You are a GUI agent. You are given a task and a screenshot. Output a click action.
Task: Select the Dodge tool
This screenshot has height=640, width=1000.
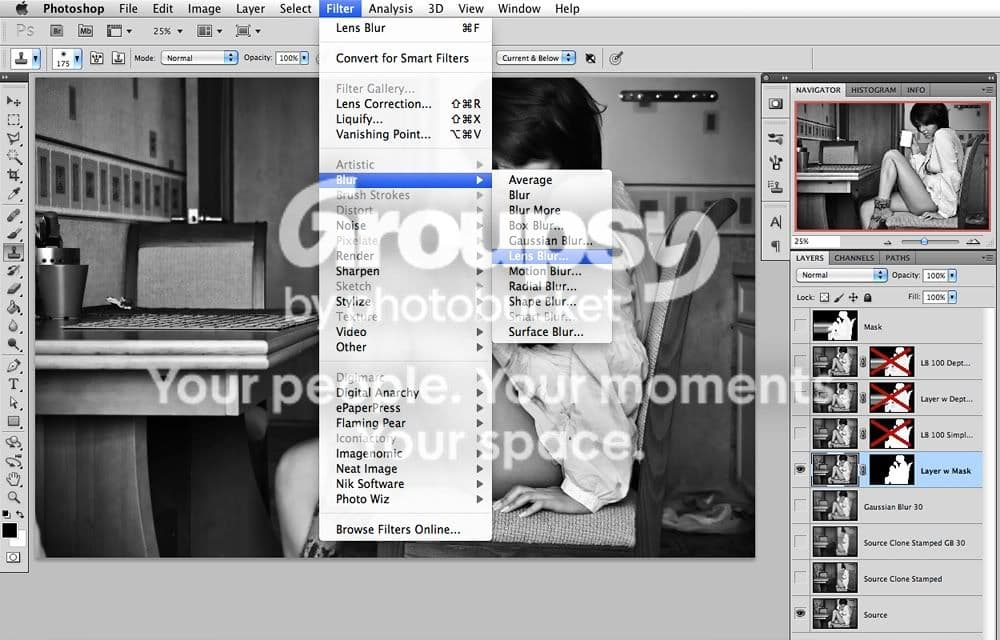point(13,345)
